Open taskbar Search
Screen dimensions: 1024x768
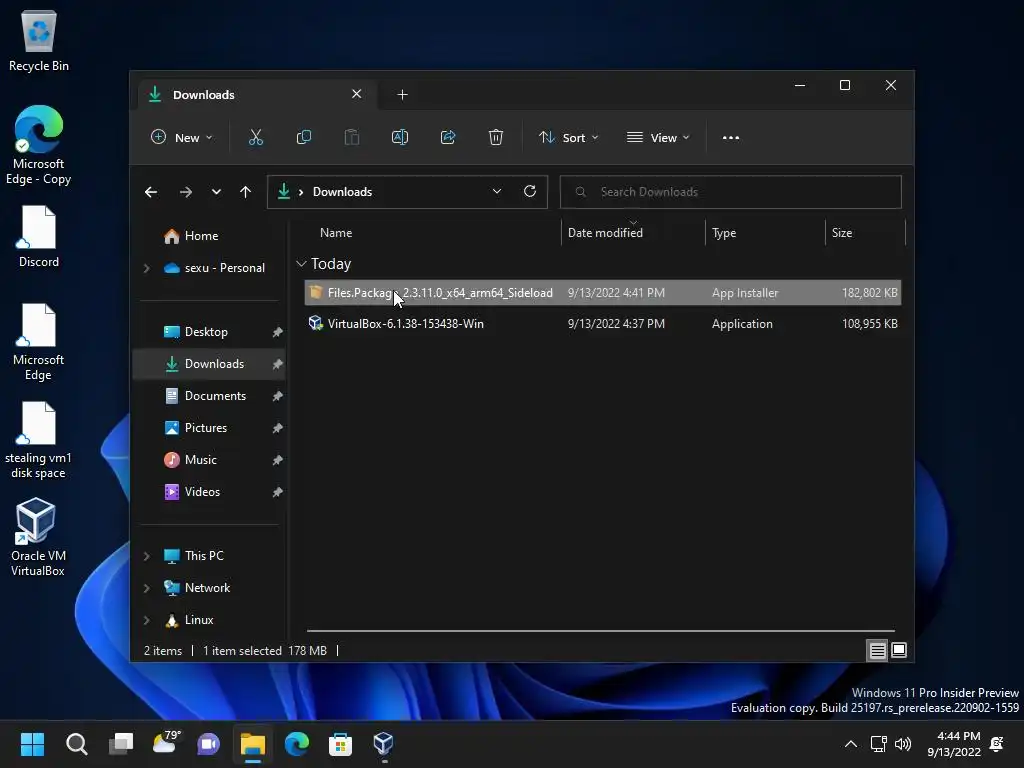click(76, 744)
